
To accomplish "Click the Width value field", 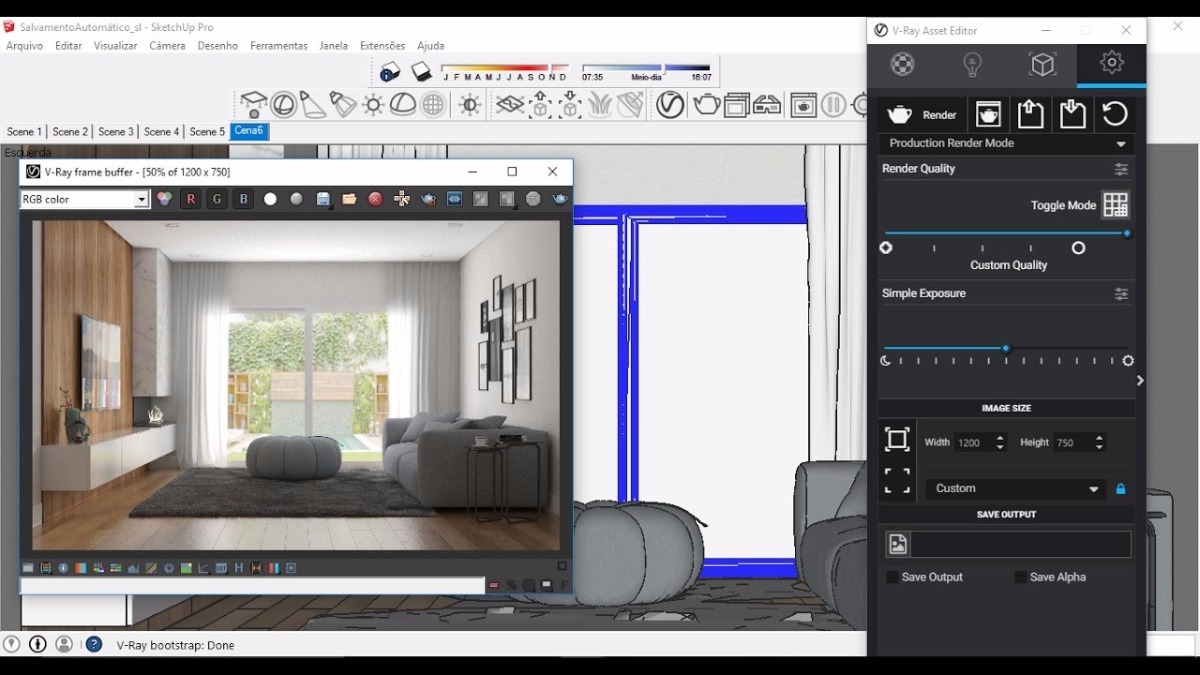I will [x=973, y=442].
